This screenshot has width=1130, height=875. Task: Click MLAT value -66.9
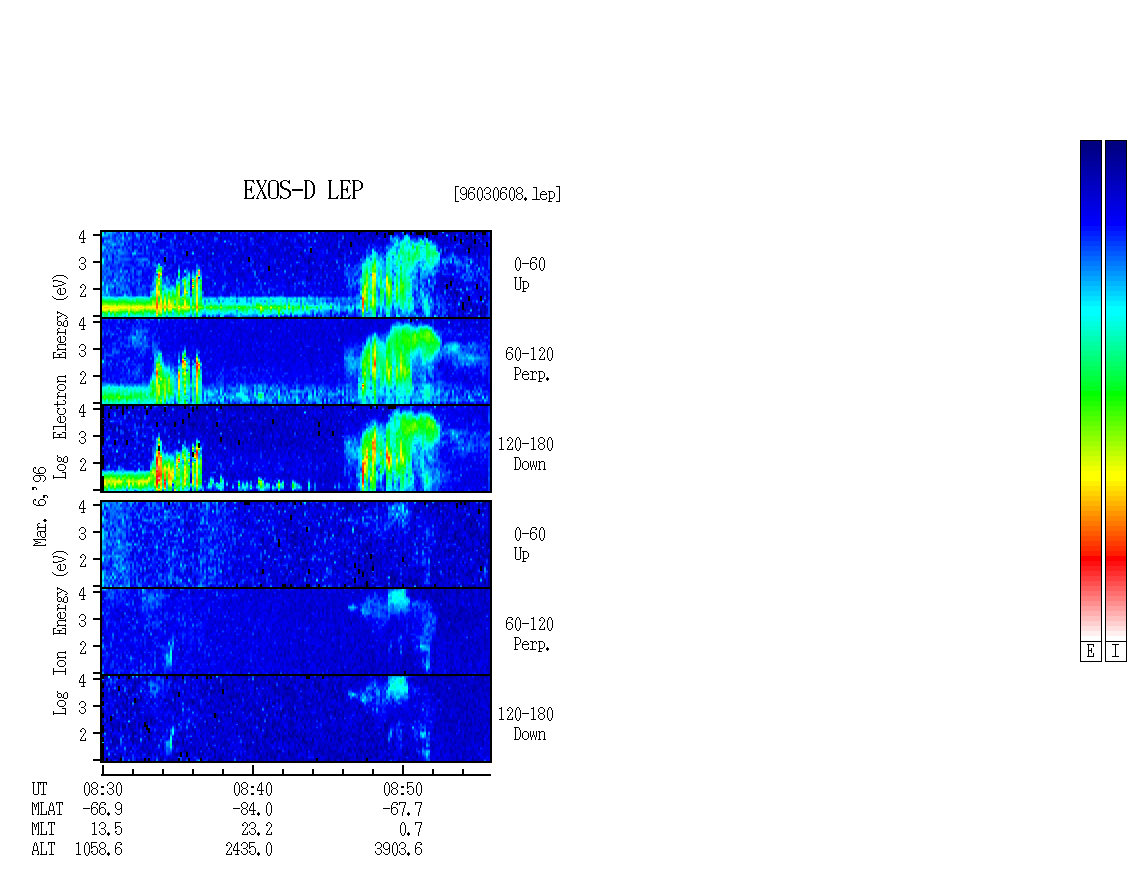102,809
